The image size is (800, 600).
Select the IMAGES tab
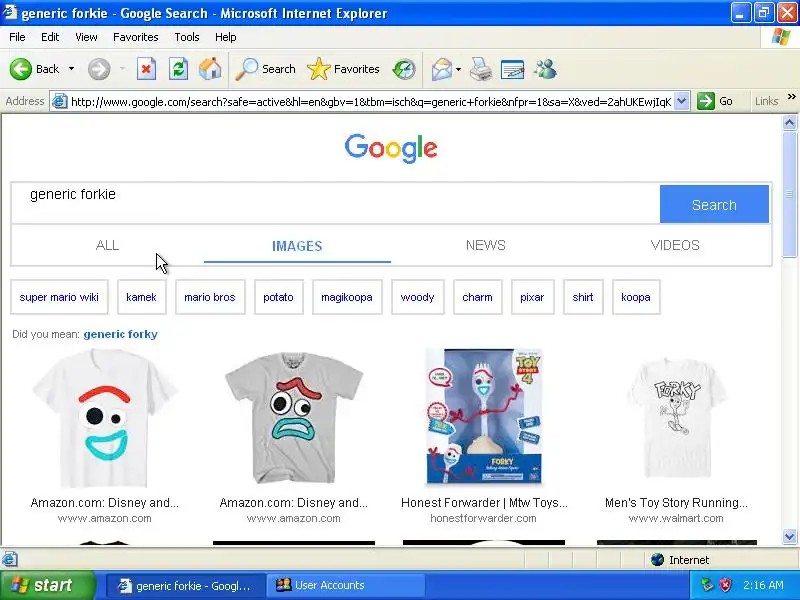(x=297, y=246)
